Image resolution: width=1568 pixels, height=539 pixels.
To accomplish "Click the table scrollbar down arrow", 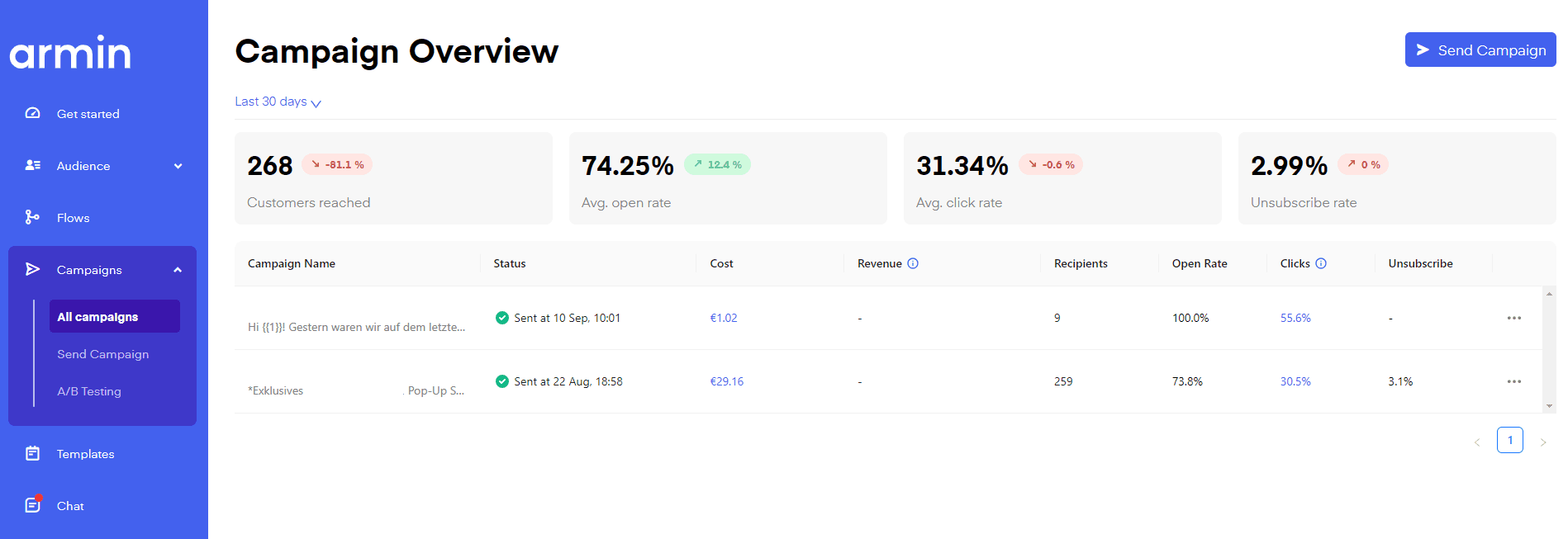I will [1549, 406].
